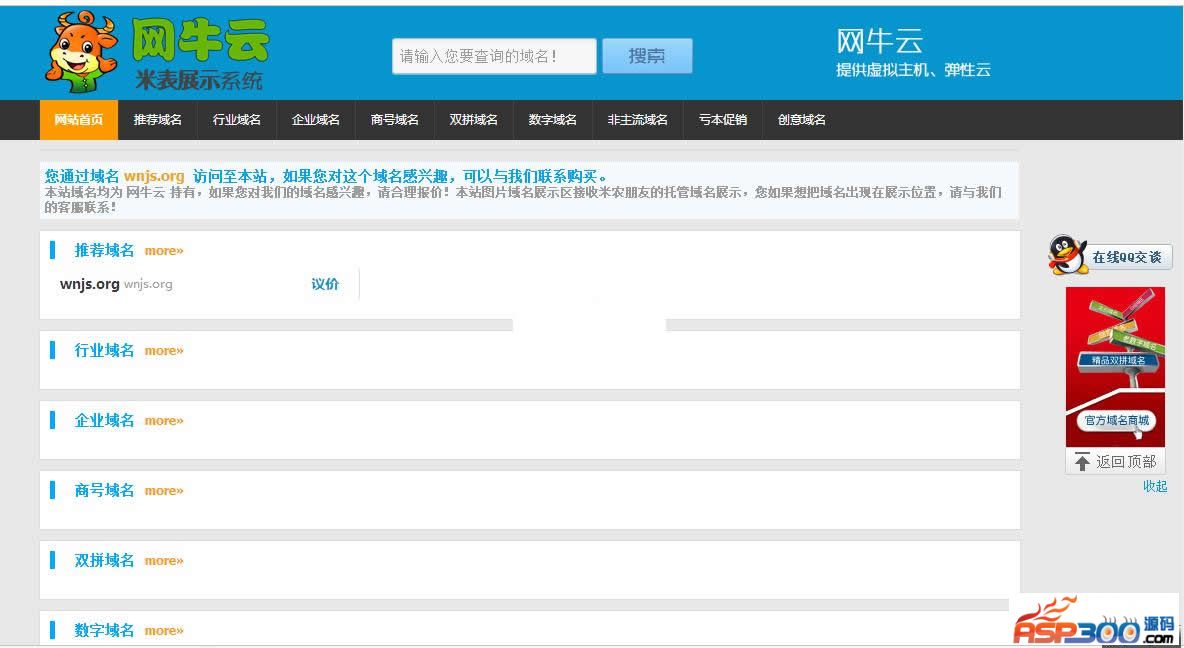Click more» beside 推荐域名 heading
This screenshot has height=648, width=1184.
[164, 251]
